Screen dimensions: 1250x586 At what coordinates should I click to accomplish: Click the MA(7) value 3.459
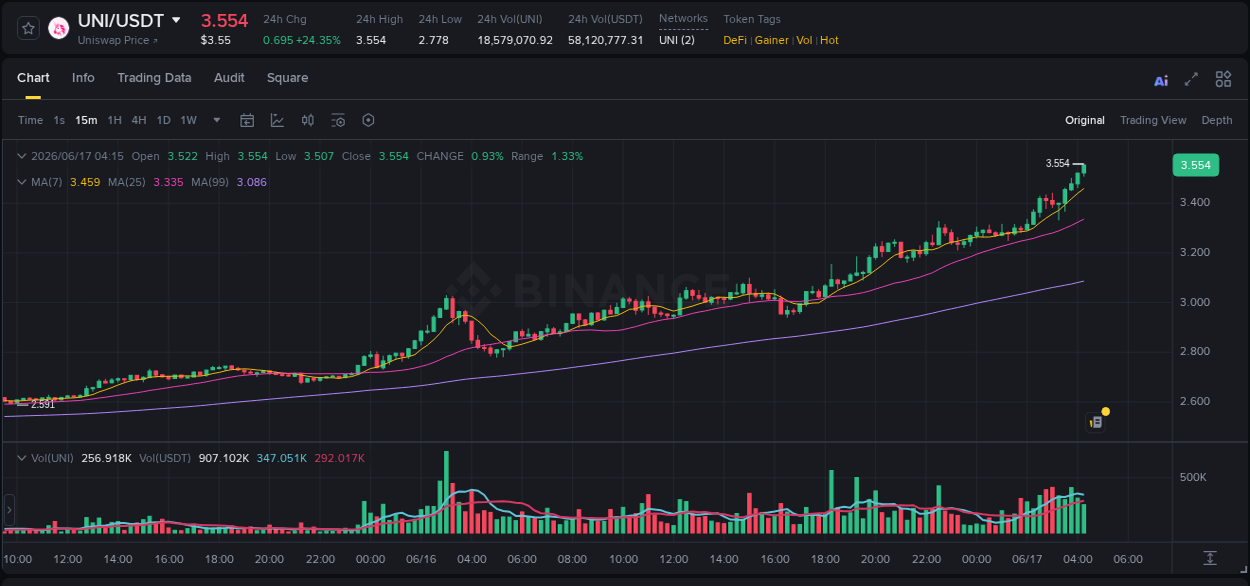pos(85,182)
